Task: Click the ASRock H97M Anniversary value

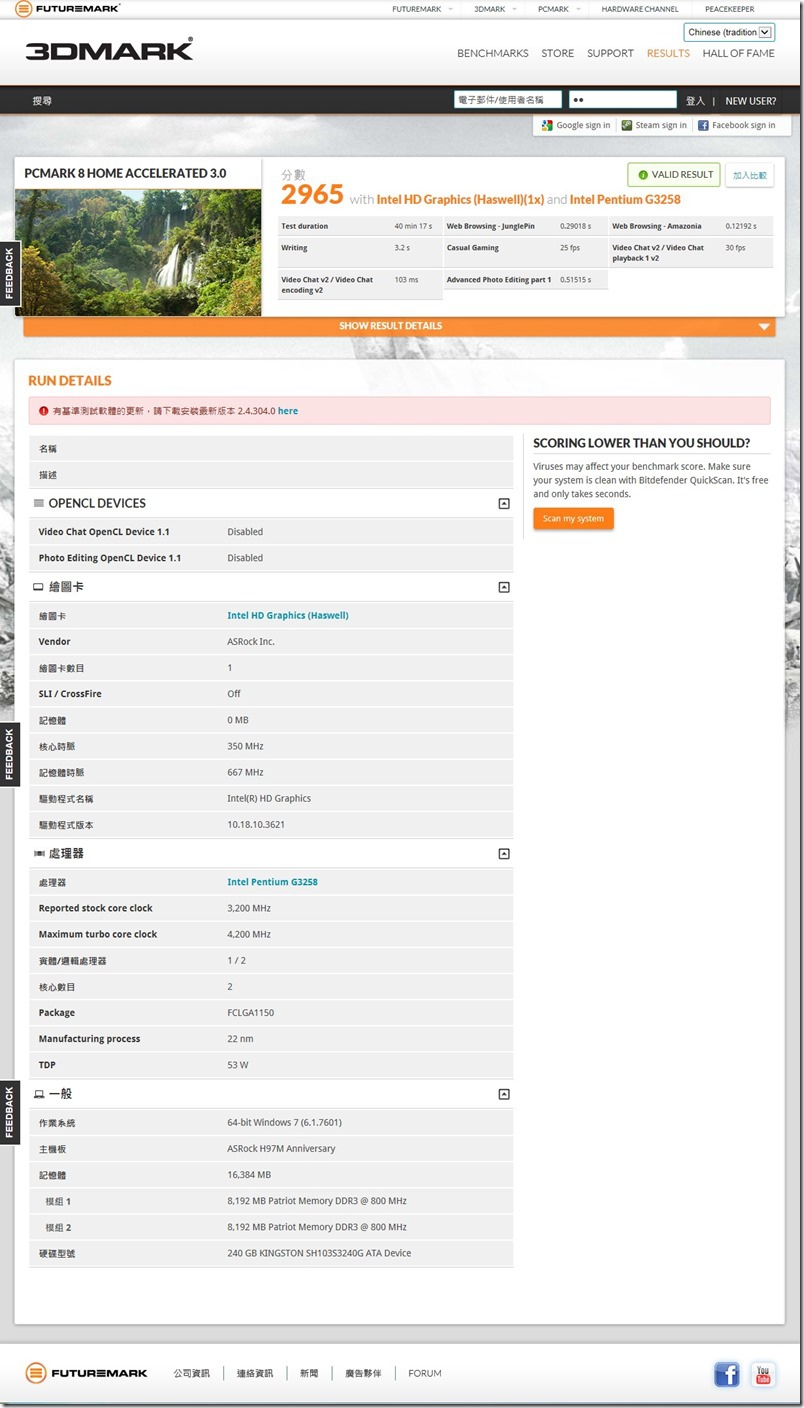Action: (281, 1149)
